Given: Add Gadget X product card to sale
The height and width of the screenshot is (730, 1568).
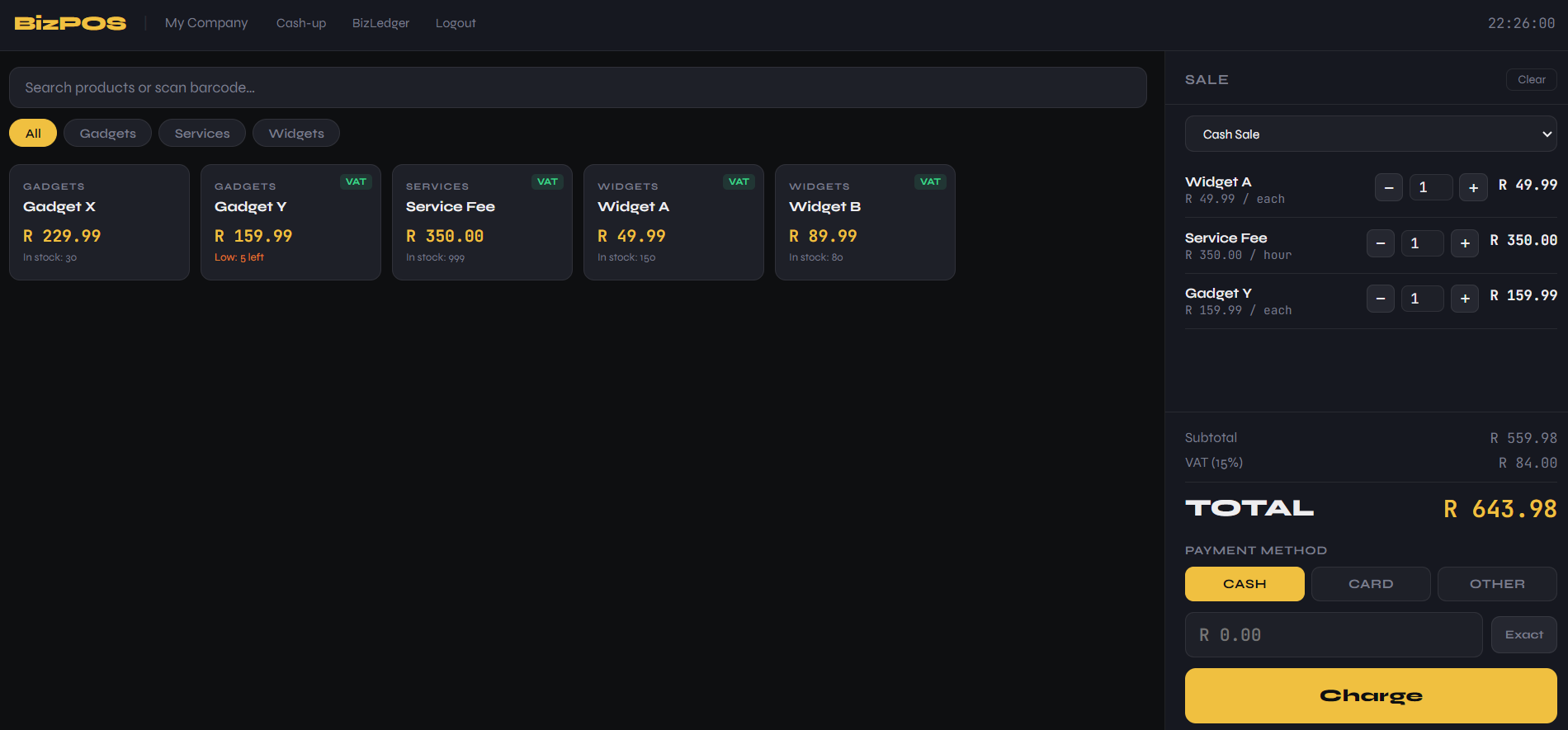Looking at the screenshot, I should [x=99, y=222].
